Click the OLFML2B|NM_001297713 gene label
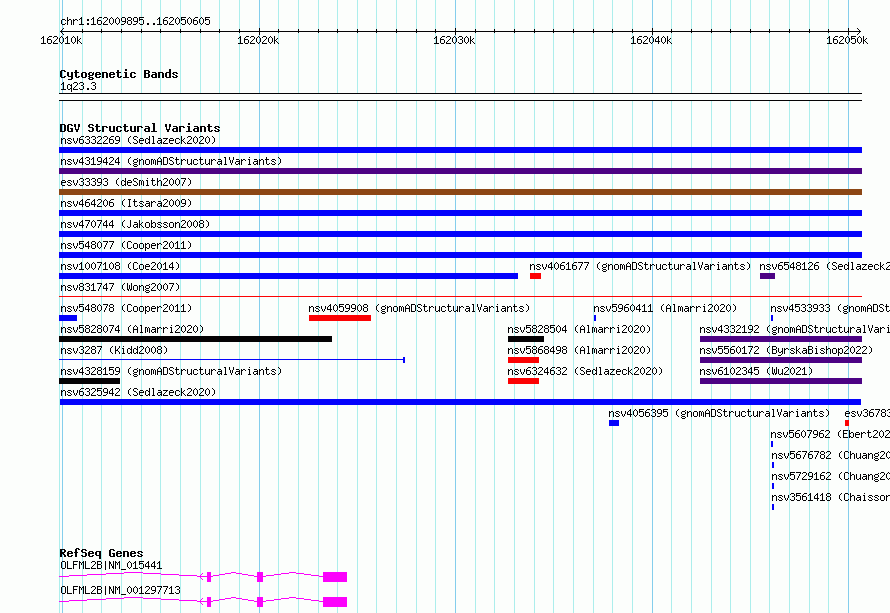The image size is (890, 613). (120, 590)
